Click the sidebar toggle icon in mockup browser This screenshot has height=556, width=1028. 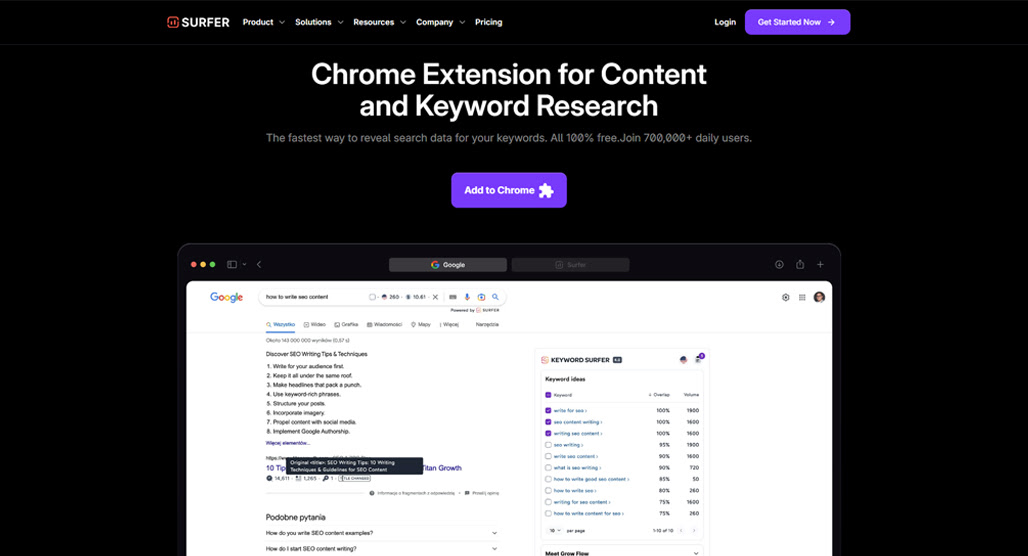[x=232, y=264]
